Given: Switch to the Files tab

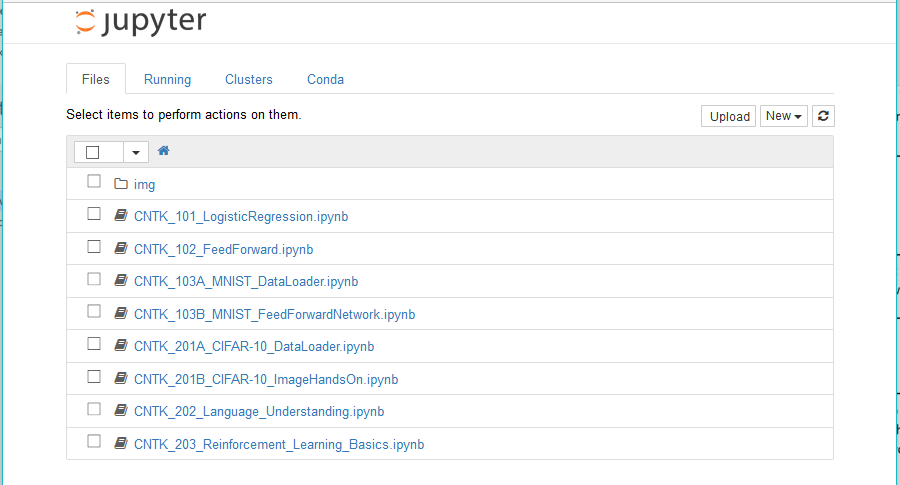Looking at the screenshot, I should [95, 79].
